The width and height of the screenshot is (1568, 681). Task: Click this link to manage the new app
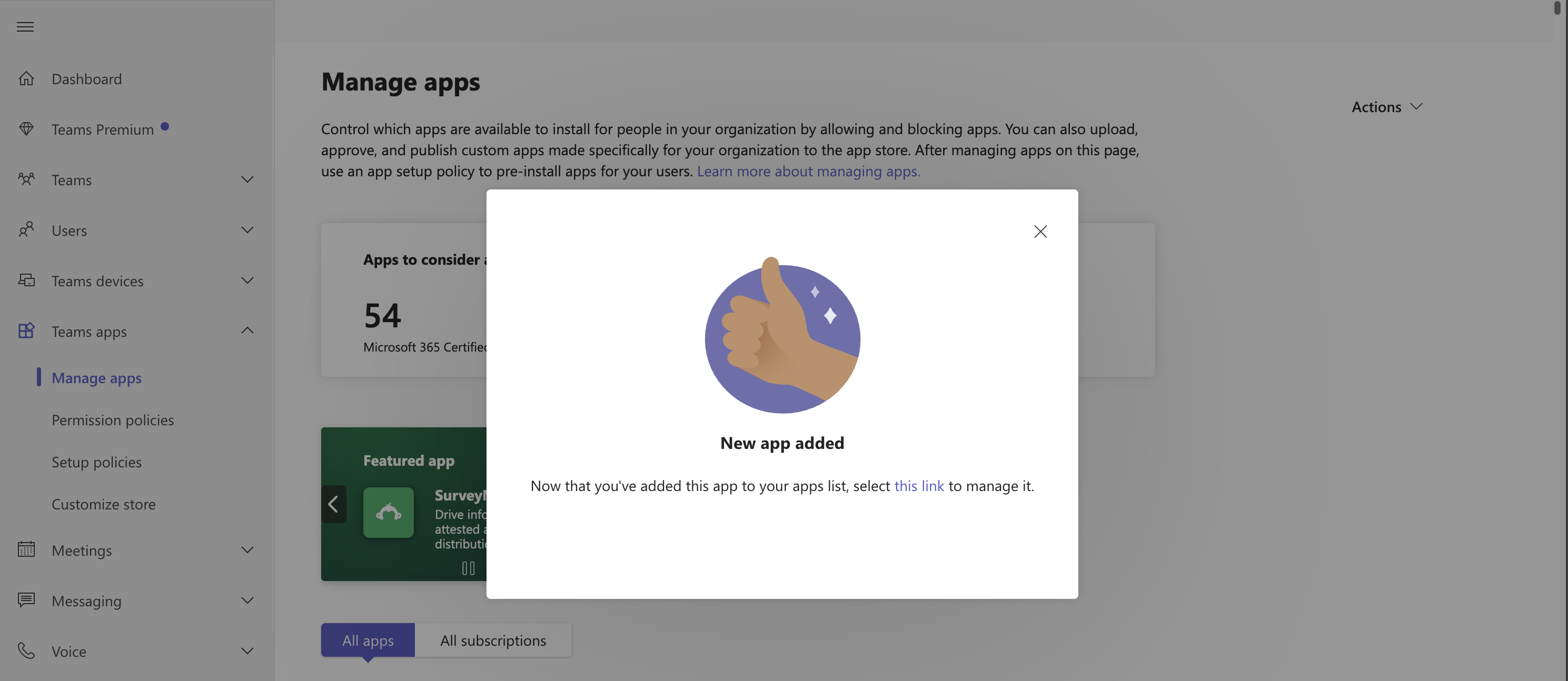pyautogui.click(x=919, y=486)
